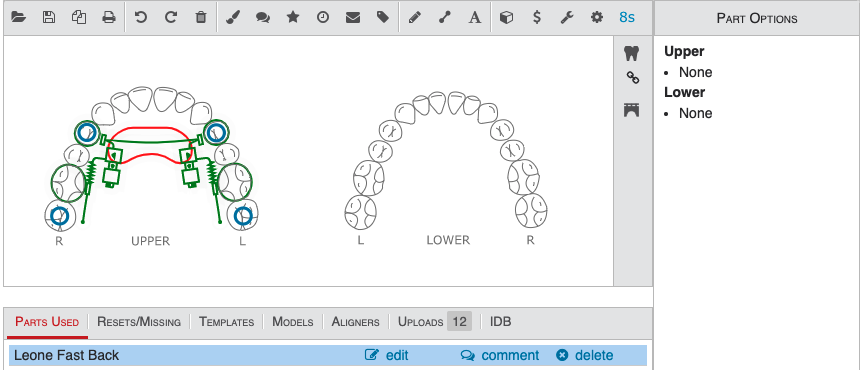Image resolution: width=862 pixels, height=370 pixels.
Task: Open the comments bubble icon
Action: 263,18
